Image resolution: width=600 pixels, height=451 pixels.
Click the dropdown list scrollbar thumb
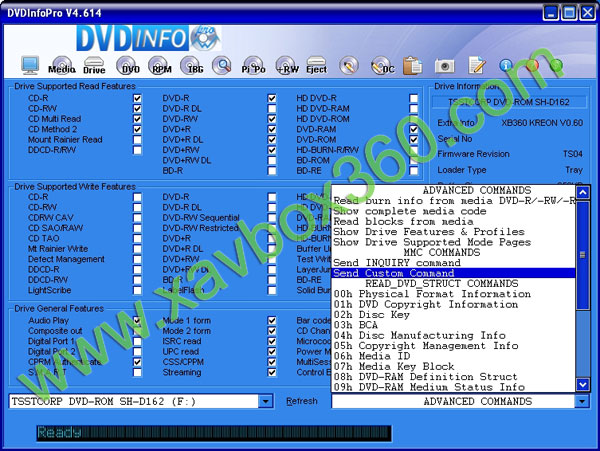coord(582,255)
